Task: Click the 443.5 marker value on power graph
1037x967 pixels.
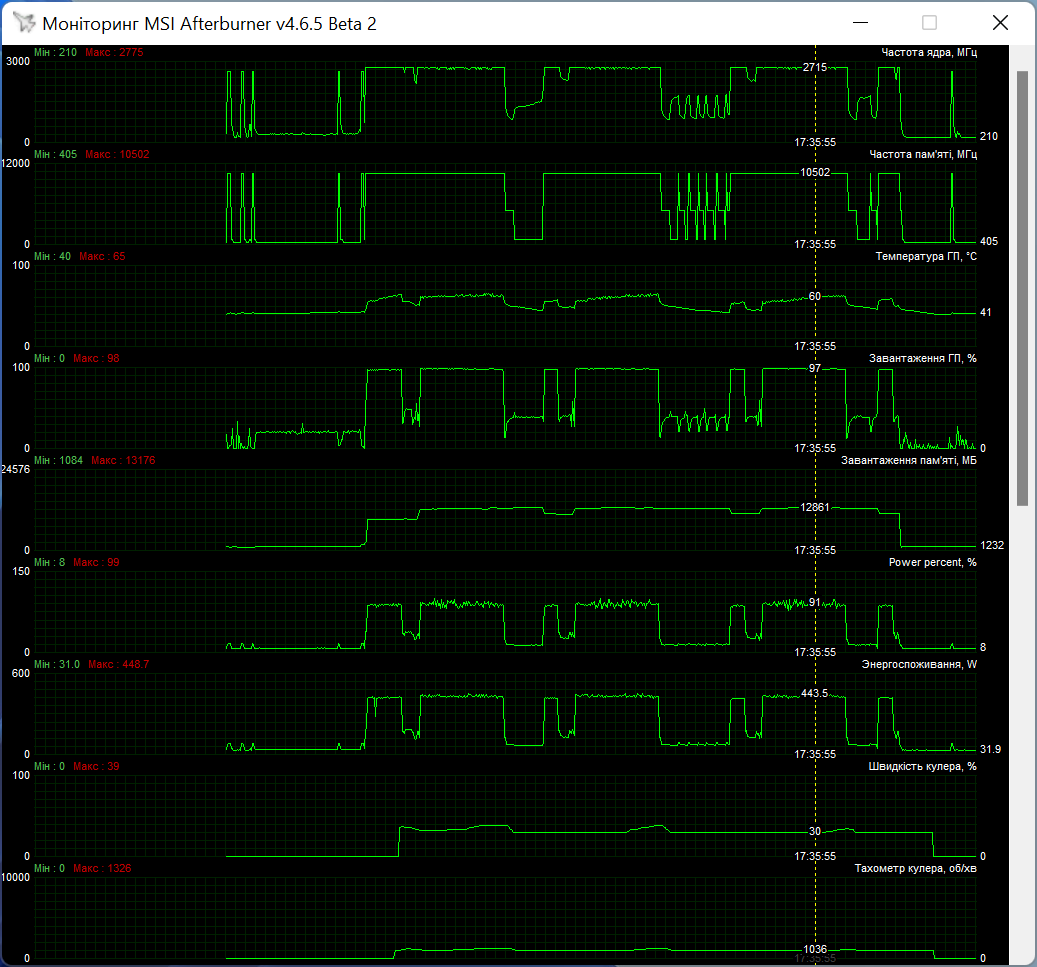Action: pos(815,693)
